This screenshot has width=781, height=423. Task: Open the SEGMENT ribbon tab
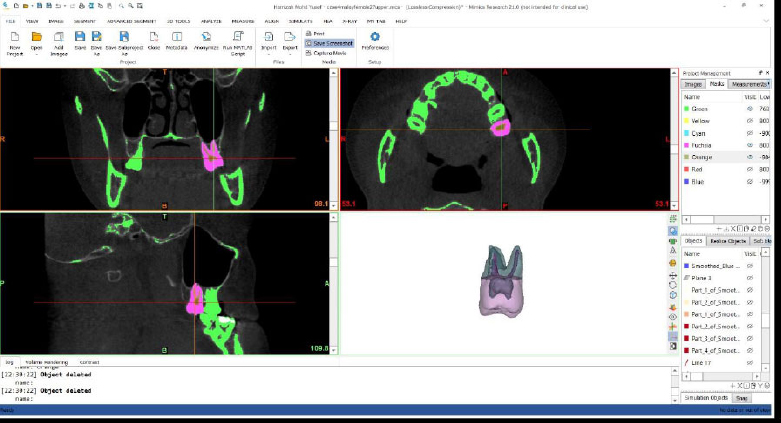tap(85, 21)
